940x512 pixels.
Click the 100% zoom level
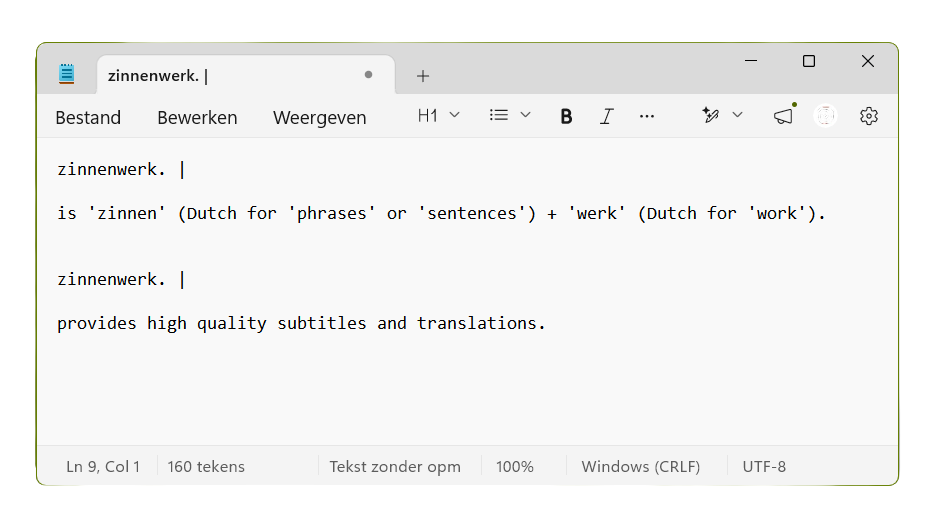(x=515, y=466)
